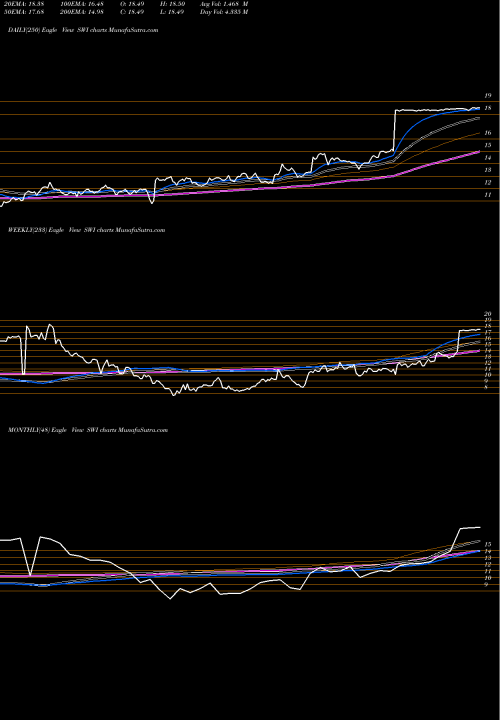Viewport: 500px width, 720px height.
Task: Click the 12 price label on daily chart
Action: click(488, 182)
